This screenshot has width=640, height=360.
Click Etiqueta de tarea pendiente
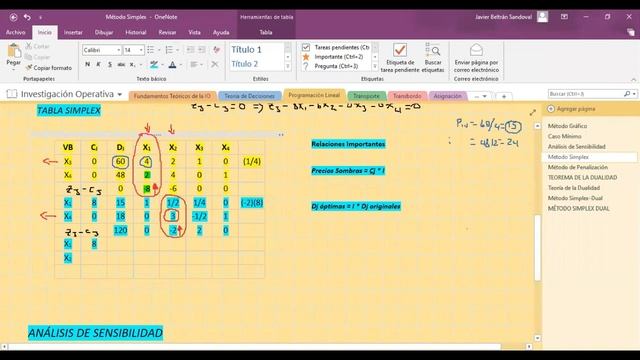[400, 58]
